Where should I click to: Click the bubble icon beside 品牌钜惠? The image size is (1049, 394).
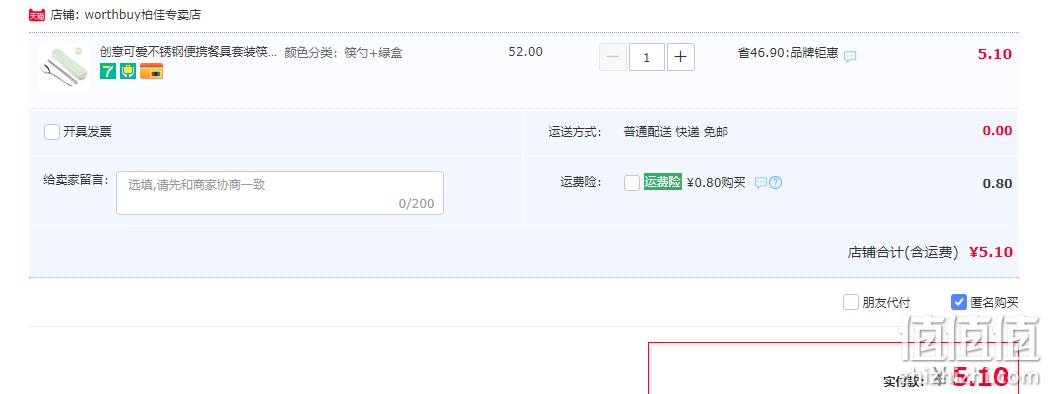pos(850,57)
